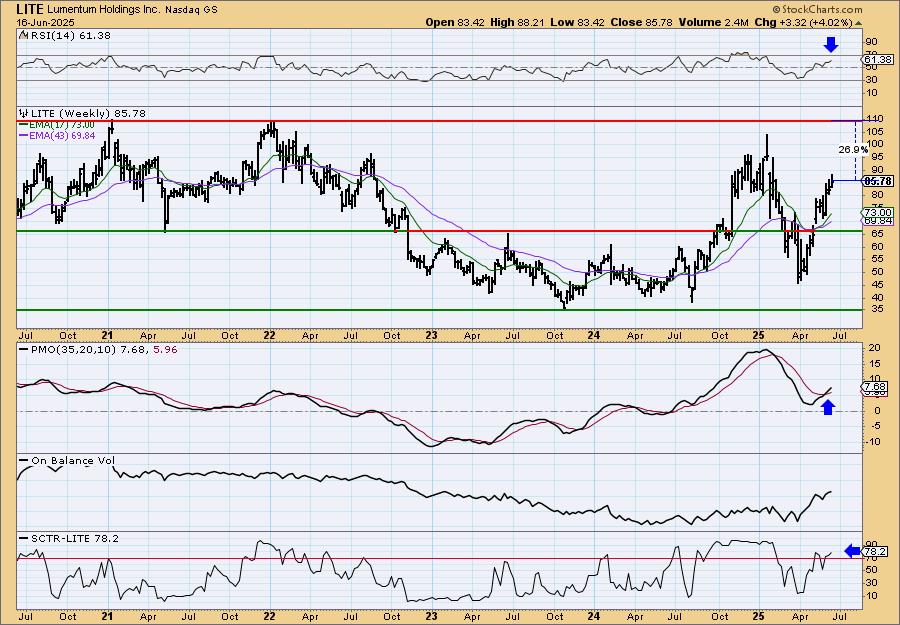
Task: Click the bold LITE ticker symbol in header
Action: (x=31, y=9)
